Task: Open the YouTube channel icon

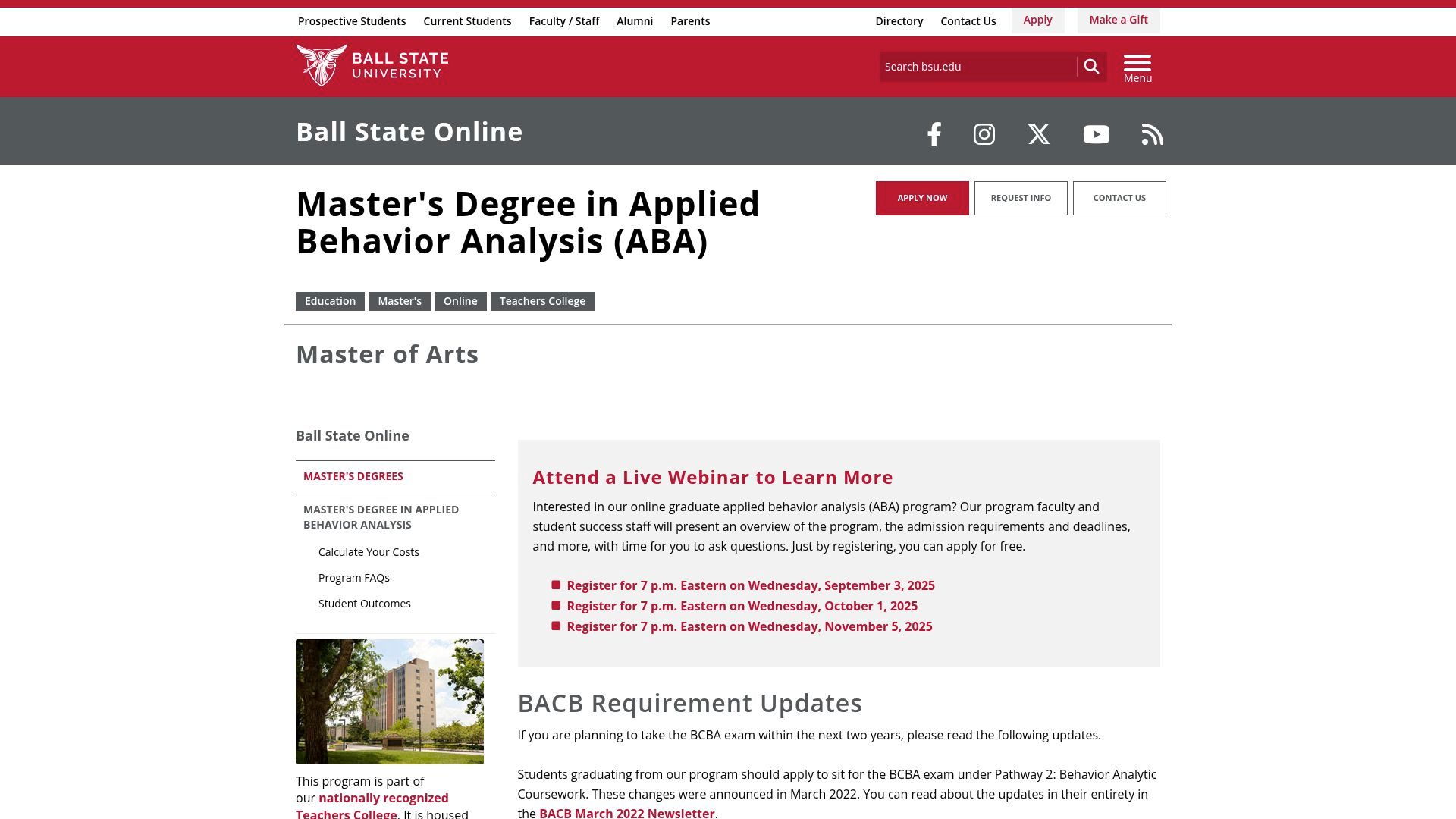Action: pyautogui.click(x=1096, y=134)
